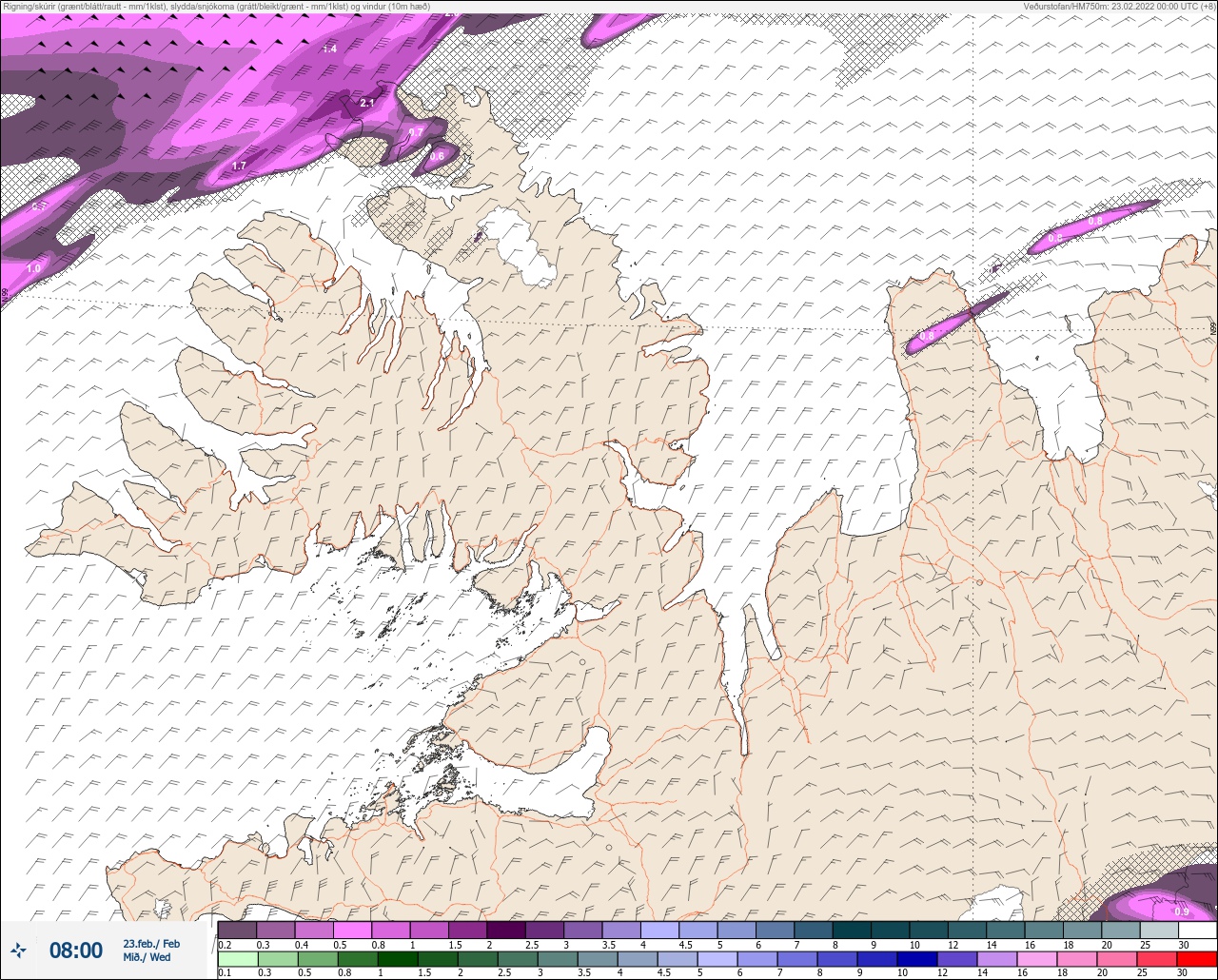Image resolution: width=1218 pixels, height=980 pixels.
Task: Pick the pale green 0.1 swatch, bottom legend
Action: point(237,959)
